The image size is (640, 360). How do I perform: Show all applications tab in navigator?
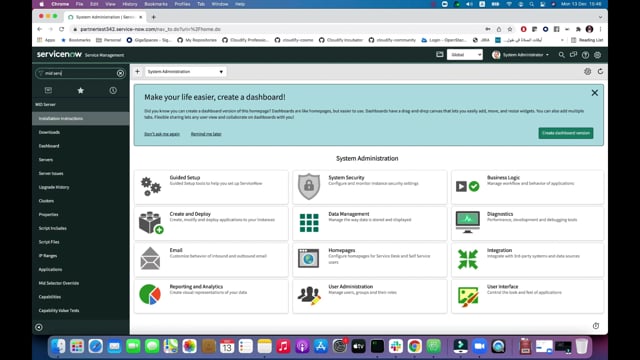(48, 90)
